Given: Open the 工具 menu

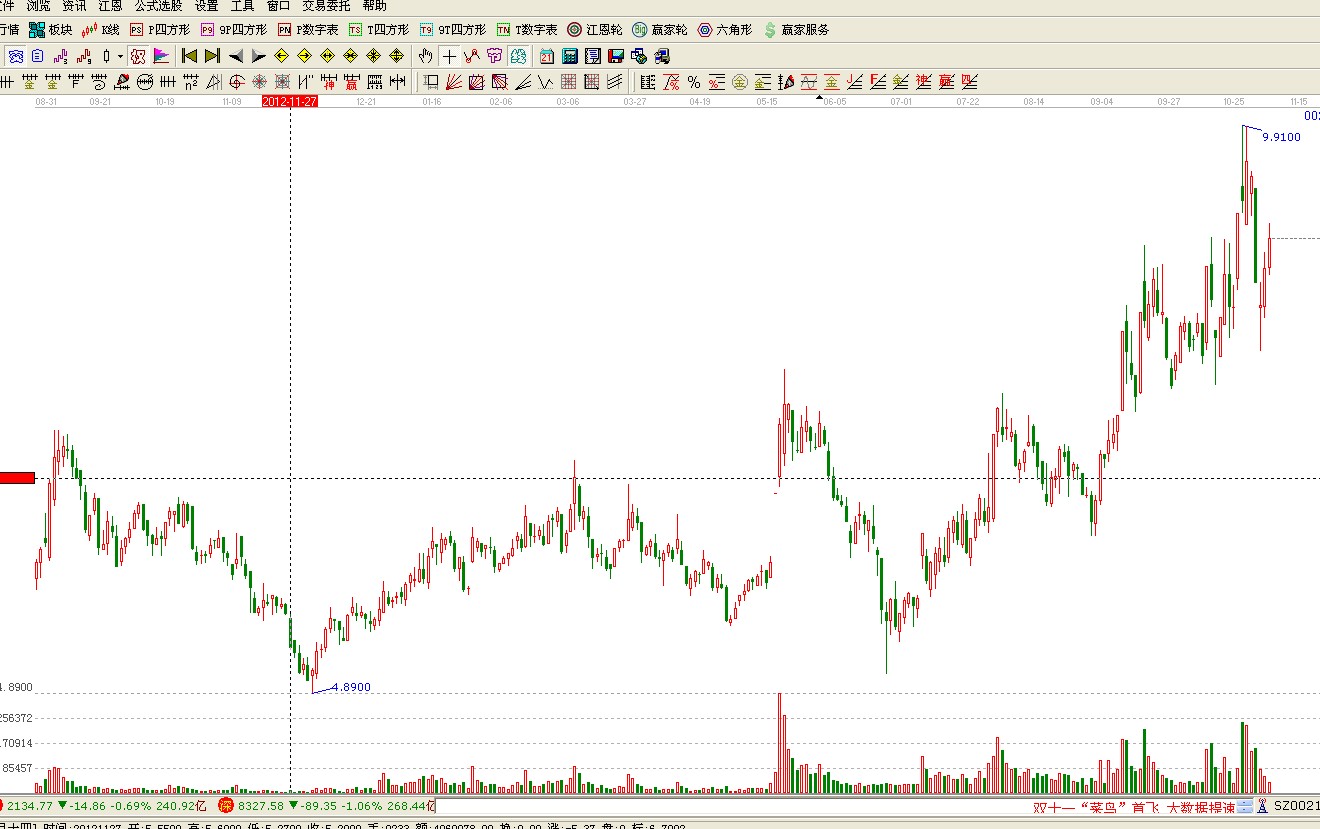Looking at the screenshot, I should point(242,6).
